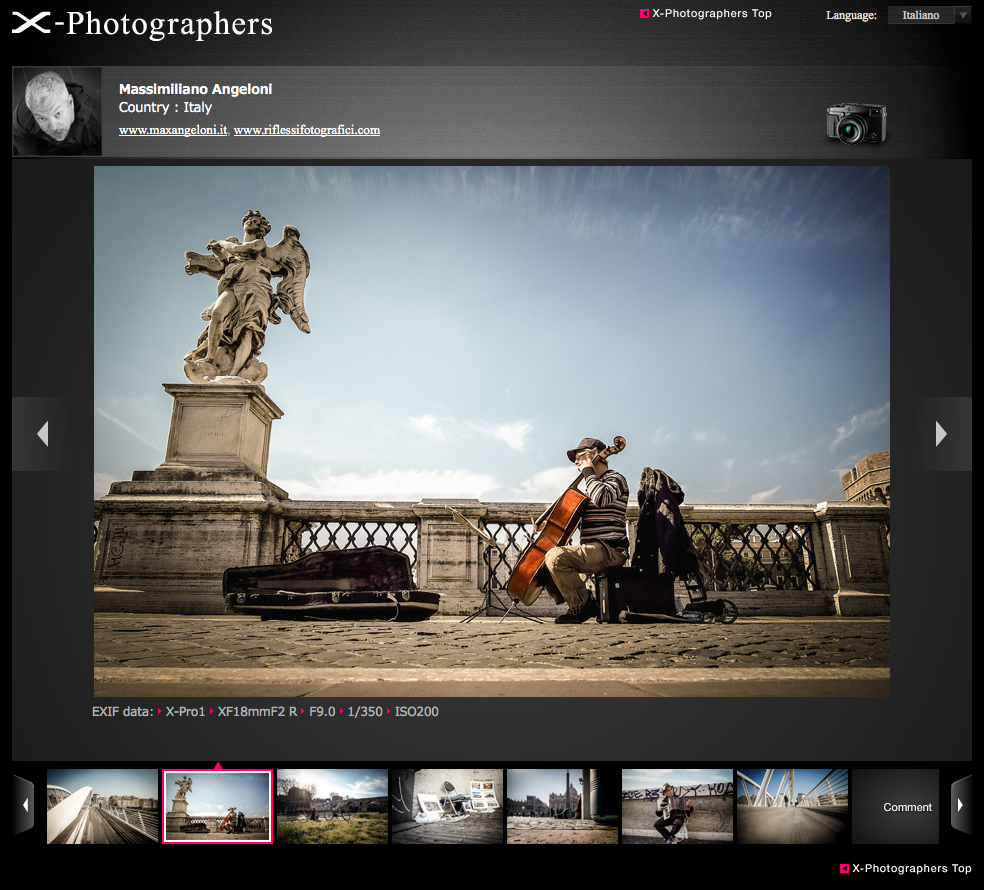Image resolution: width=984 pixels, height=890 pixels.
Task: Select the angel statue cellist thumbnail
Action: [218, 806]
